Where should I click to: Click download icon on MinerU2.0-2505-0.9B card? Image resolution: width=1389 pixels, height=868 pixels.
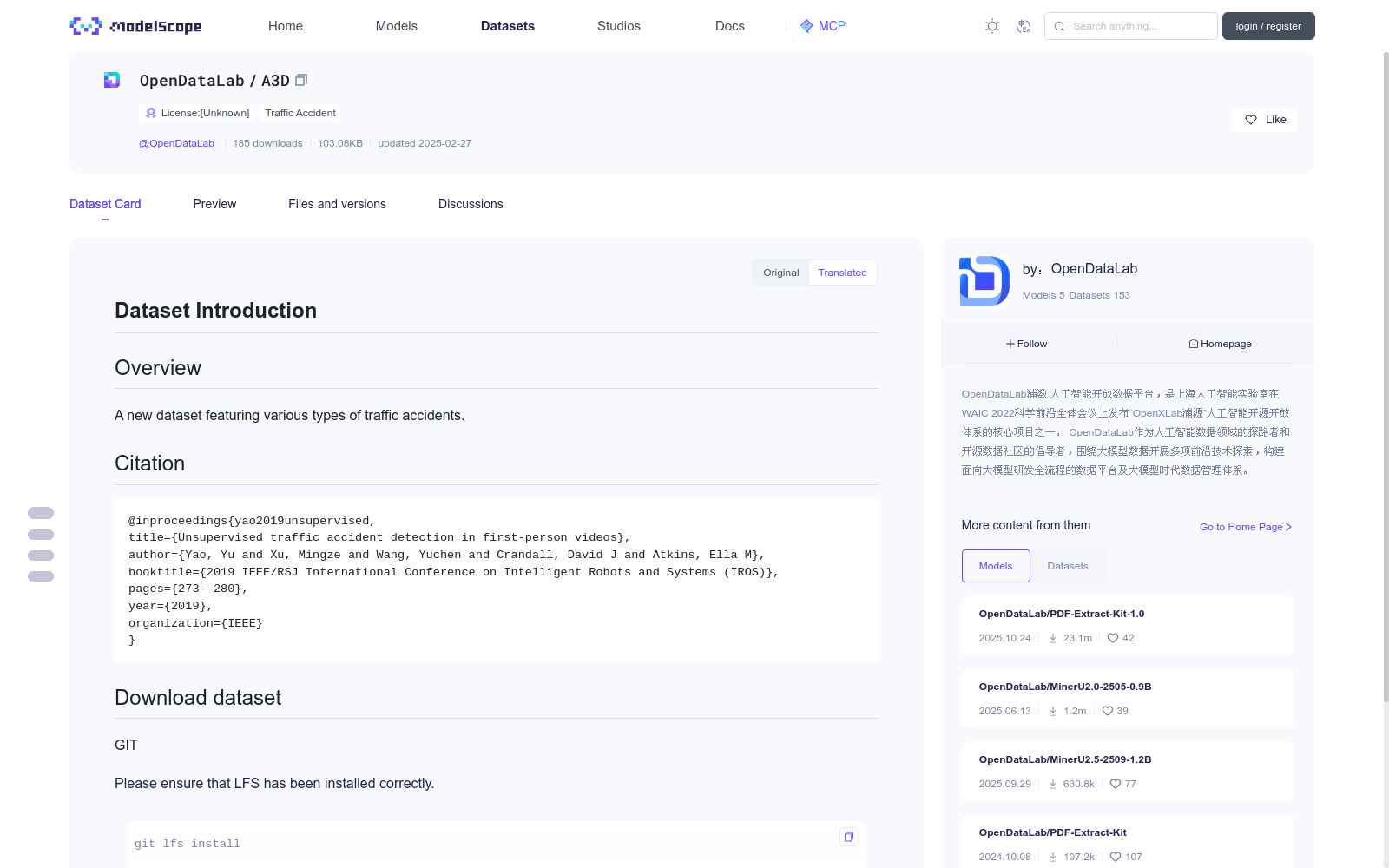click(x=1053, y=711)
